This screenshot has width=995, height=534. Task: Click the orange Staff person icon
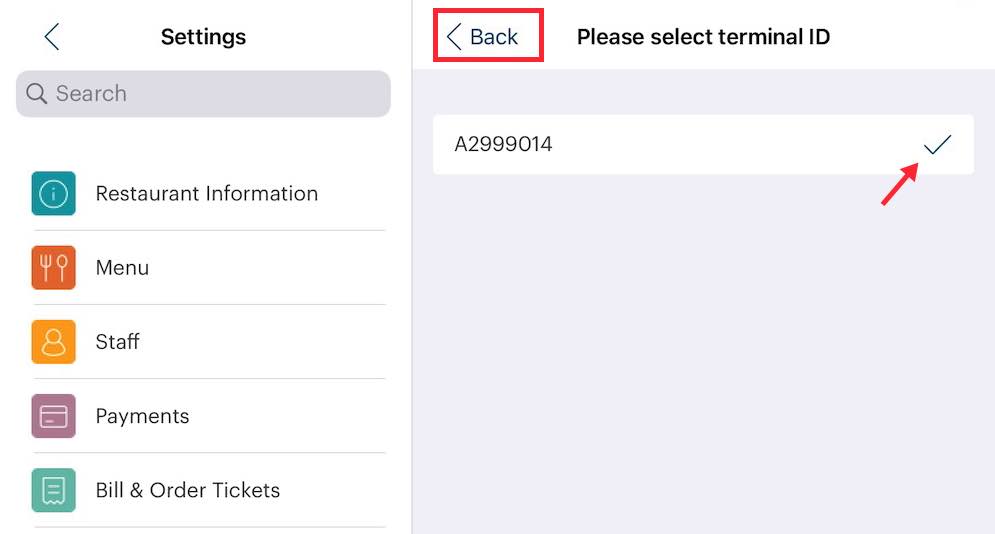pos(54,341)
